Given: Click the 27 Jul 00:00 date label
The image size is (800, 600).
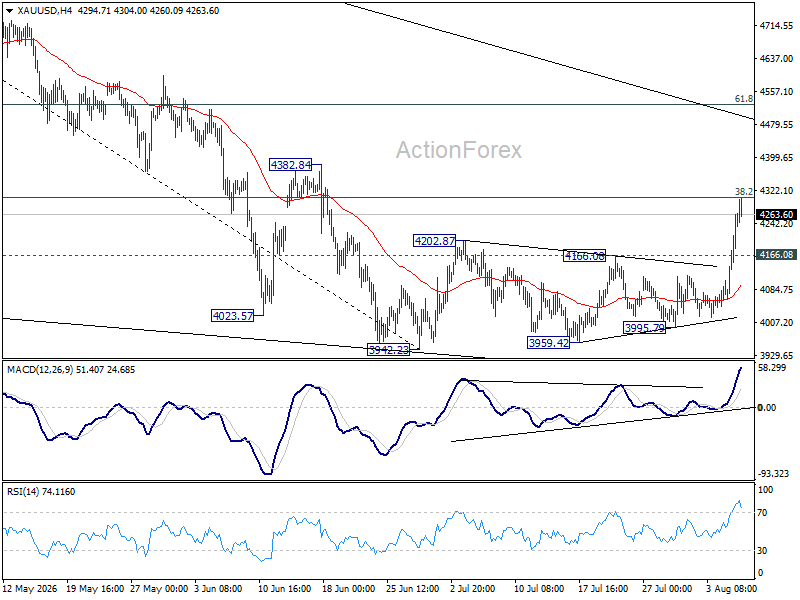Looking at the screenshot, I should (x=666, y=588).
